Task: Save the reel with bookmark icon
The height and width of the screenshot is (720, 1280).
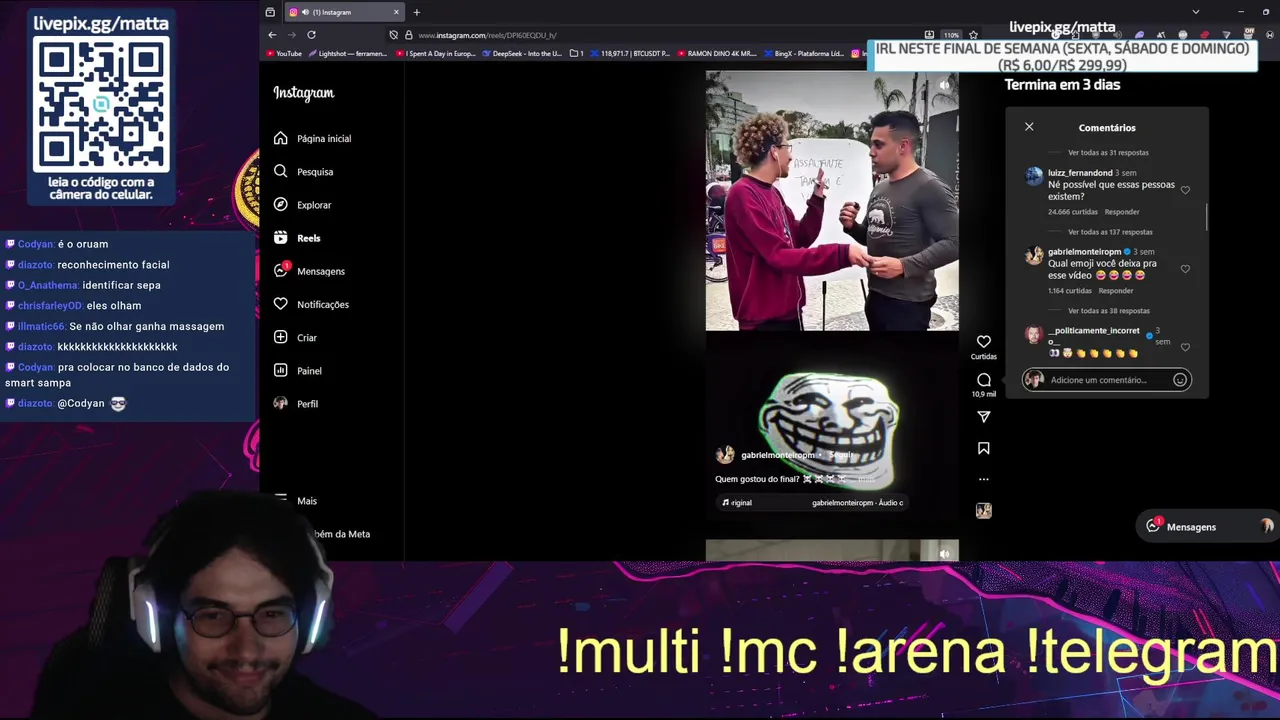Action: coord(984,448)
